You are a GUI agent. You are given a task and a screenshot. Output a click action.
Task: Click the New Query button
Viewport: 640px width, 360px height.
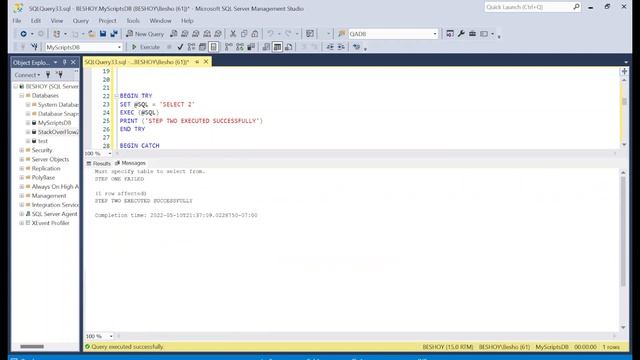coord(145,34)
